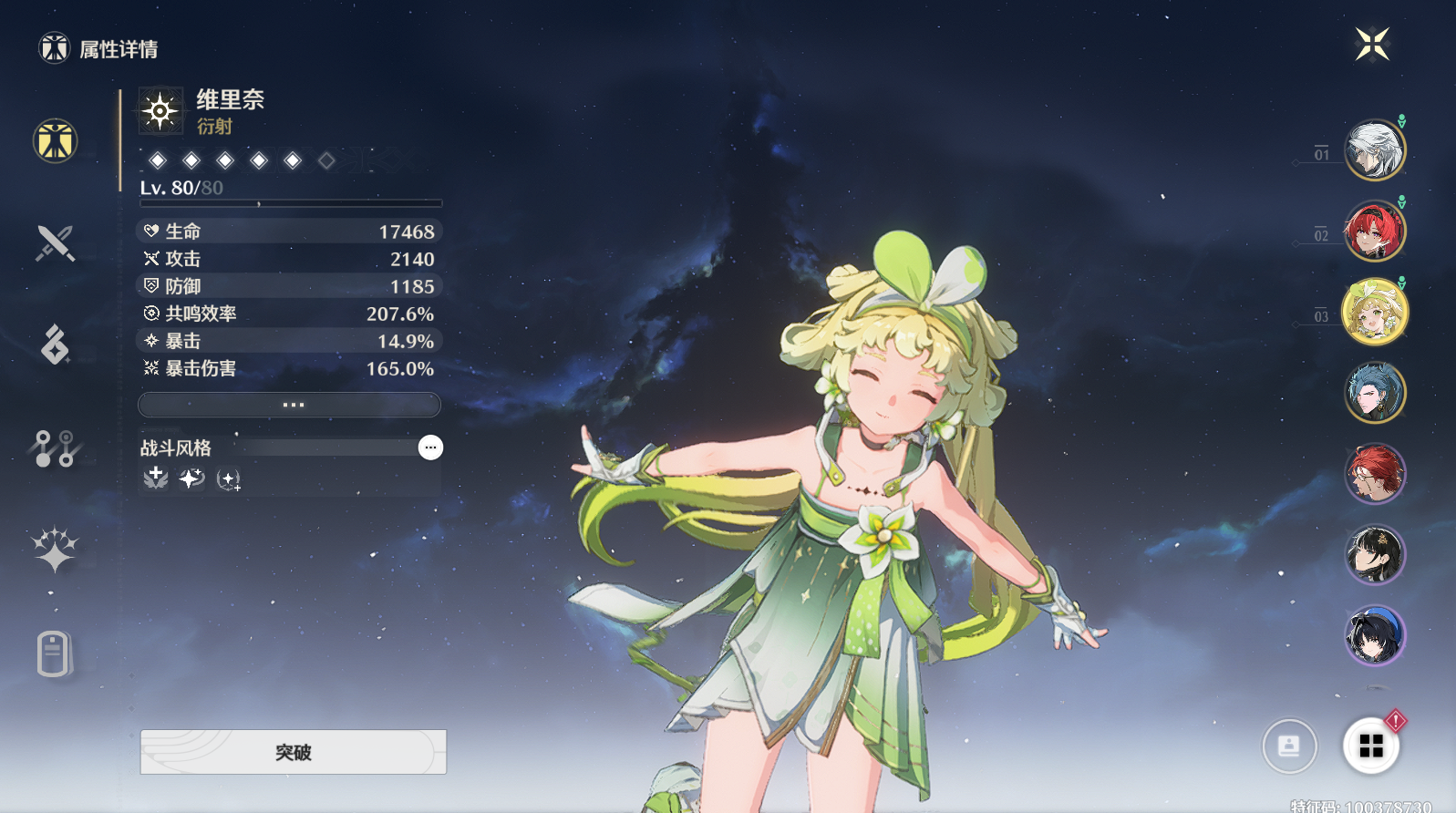Click the 防御 stat row showing 1185

290,286
